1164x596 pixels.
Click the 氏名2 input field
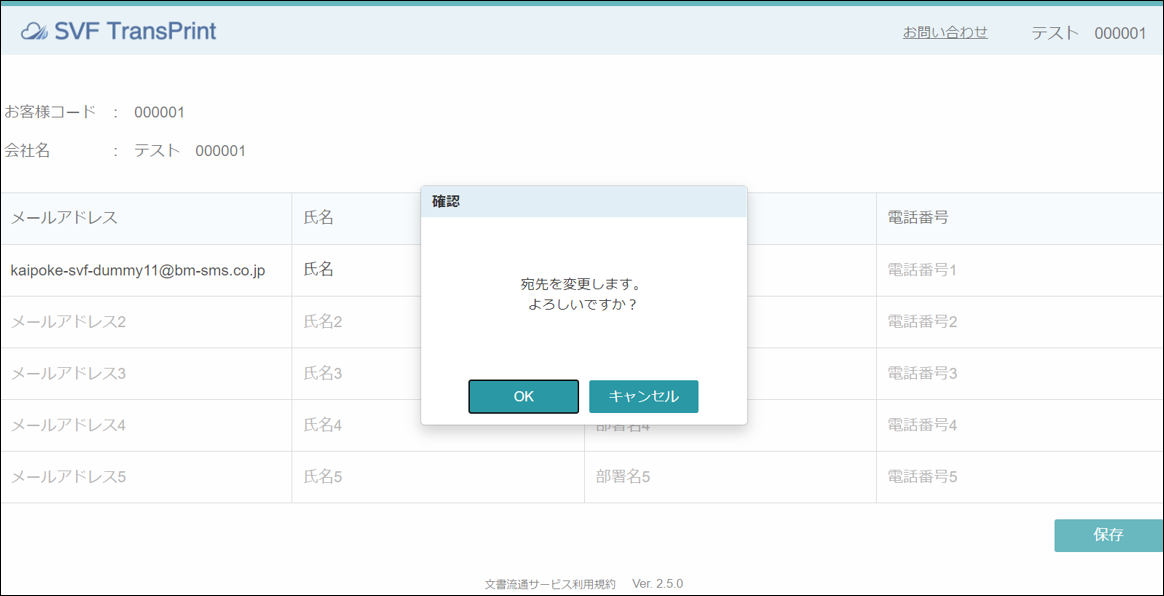pyautogui.click(x=357, y=322)
